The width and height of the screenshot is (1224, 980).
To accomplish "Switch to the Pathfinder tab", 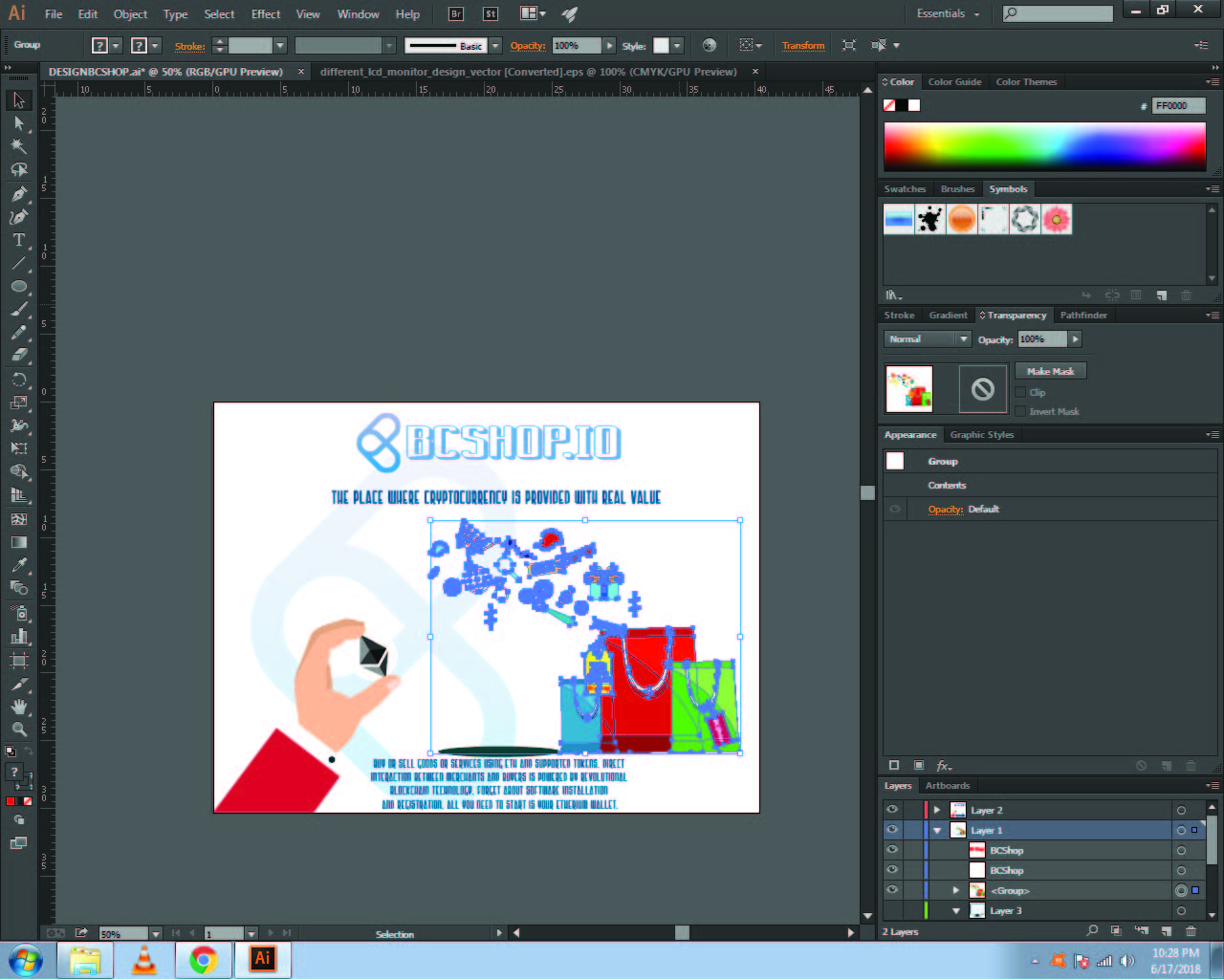I will point(1083,316).
